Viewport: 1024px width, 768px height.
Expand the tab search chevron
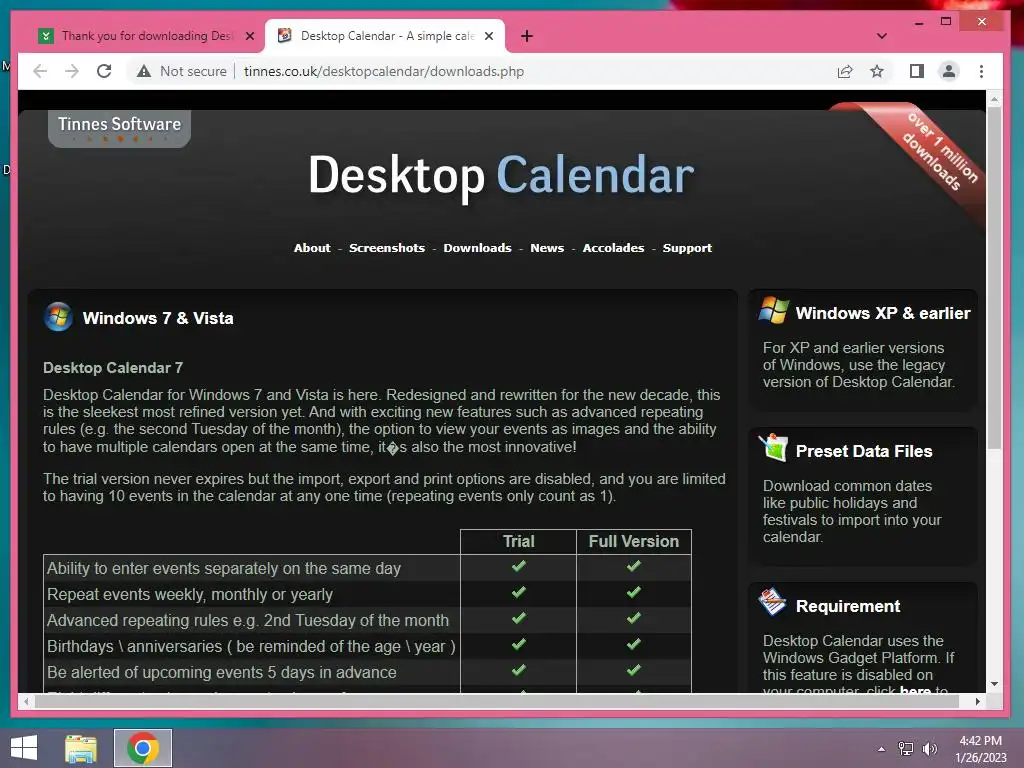882,36
